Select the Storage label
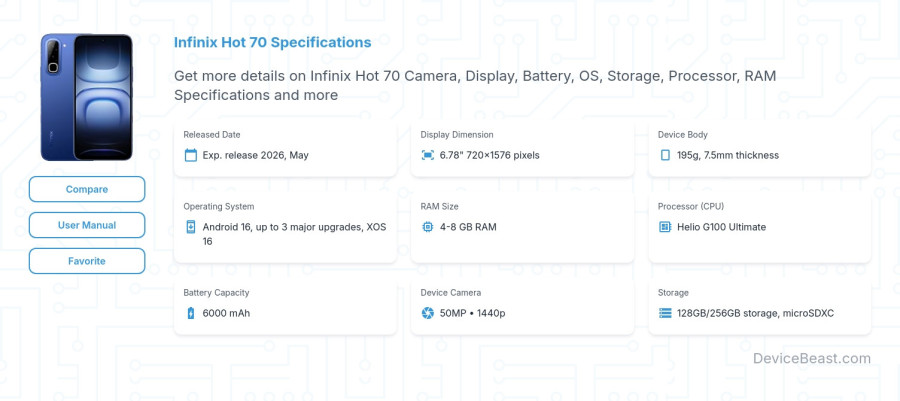This screenshot has width=900, height=401. pyautogui.click(x=673, y=293)
